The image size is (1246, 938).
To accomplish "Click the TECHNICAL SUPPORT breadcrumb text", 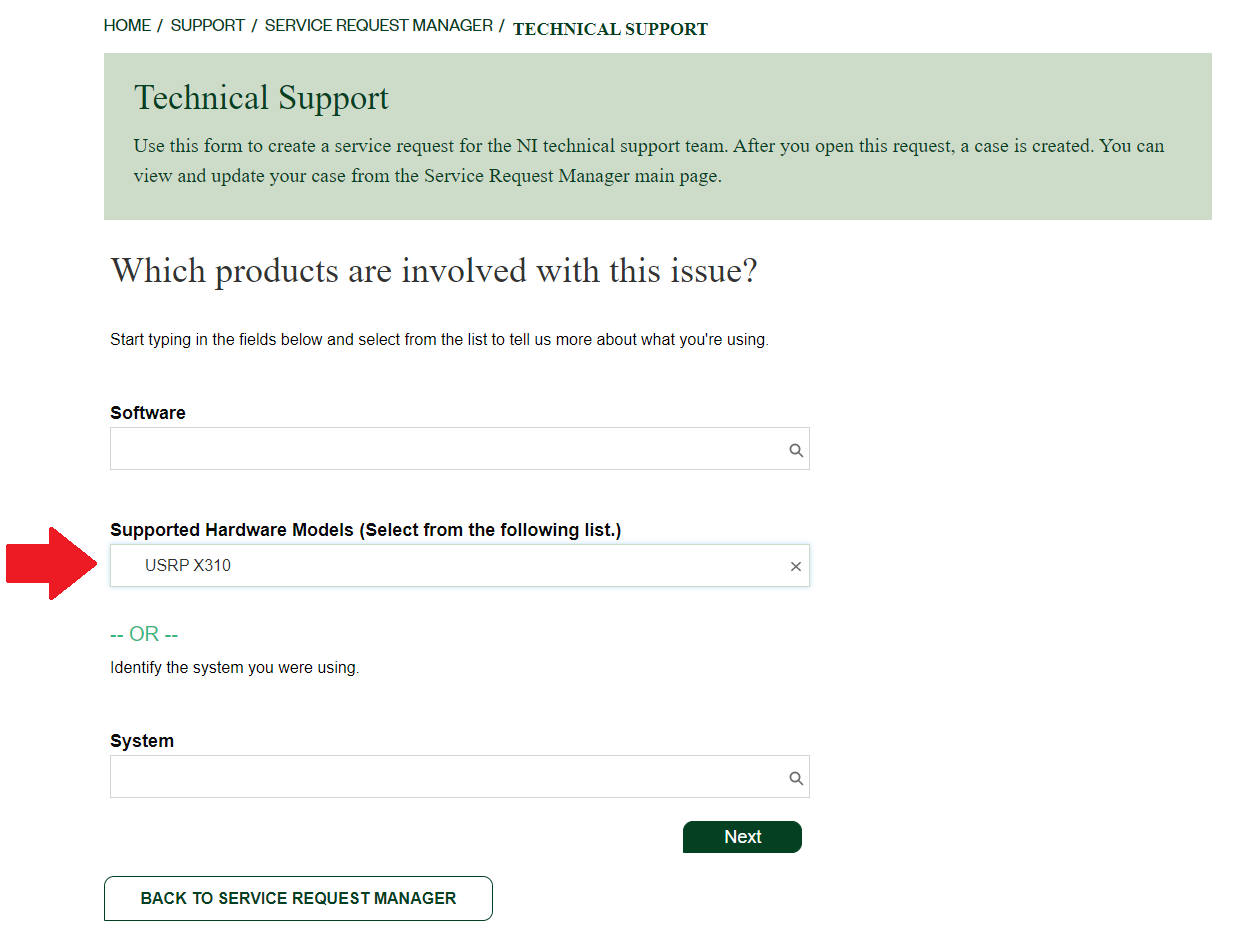I will click(610, 29).
